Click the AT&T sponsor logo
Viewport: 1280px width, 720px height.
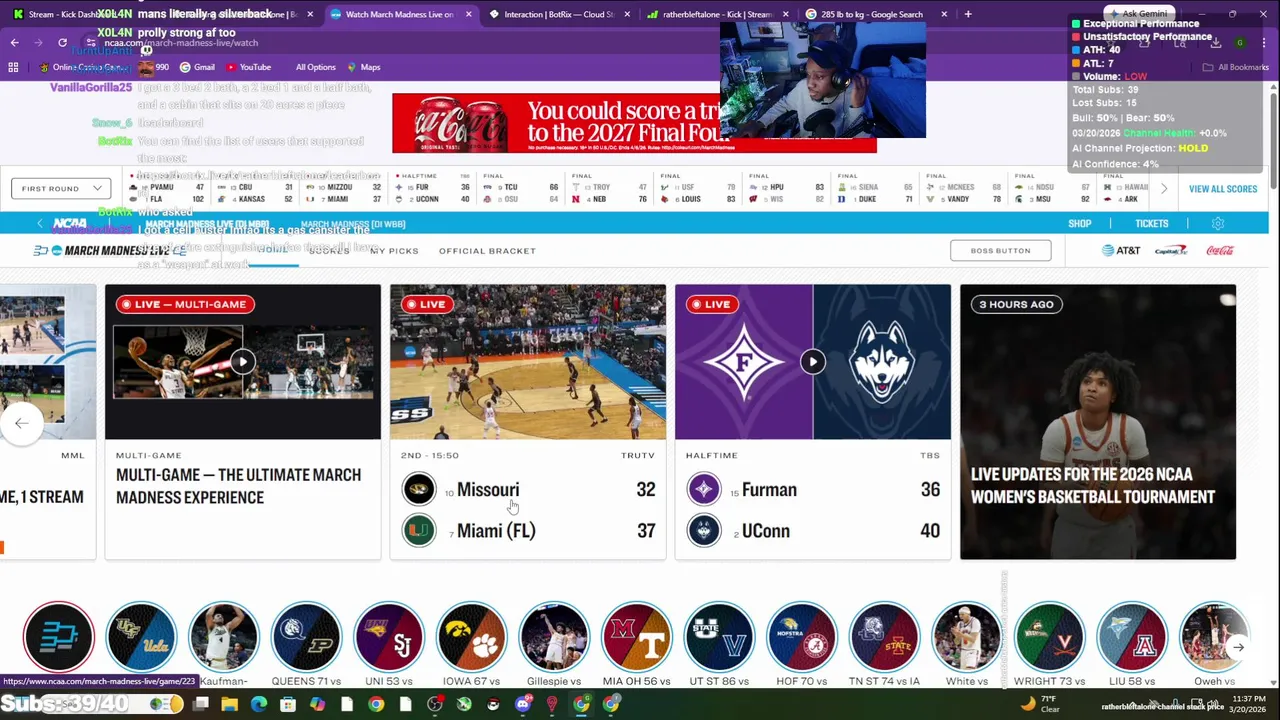pos(1120,250)
